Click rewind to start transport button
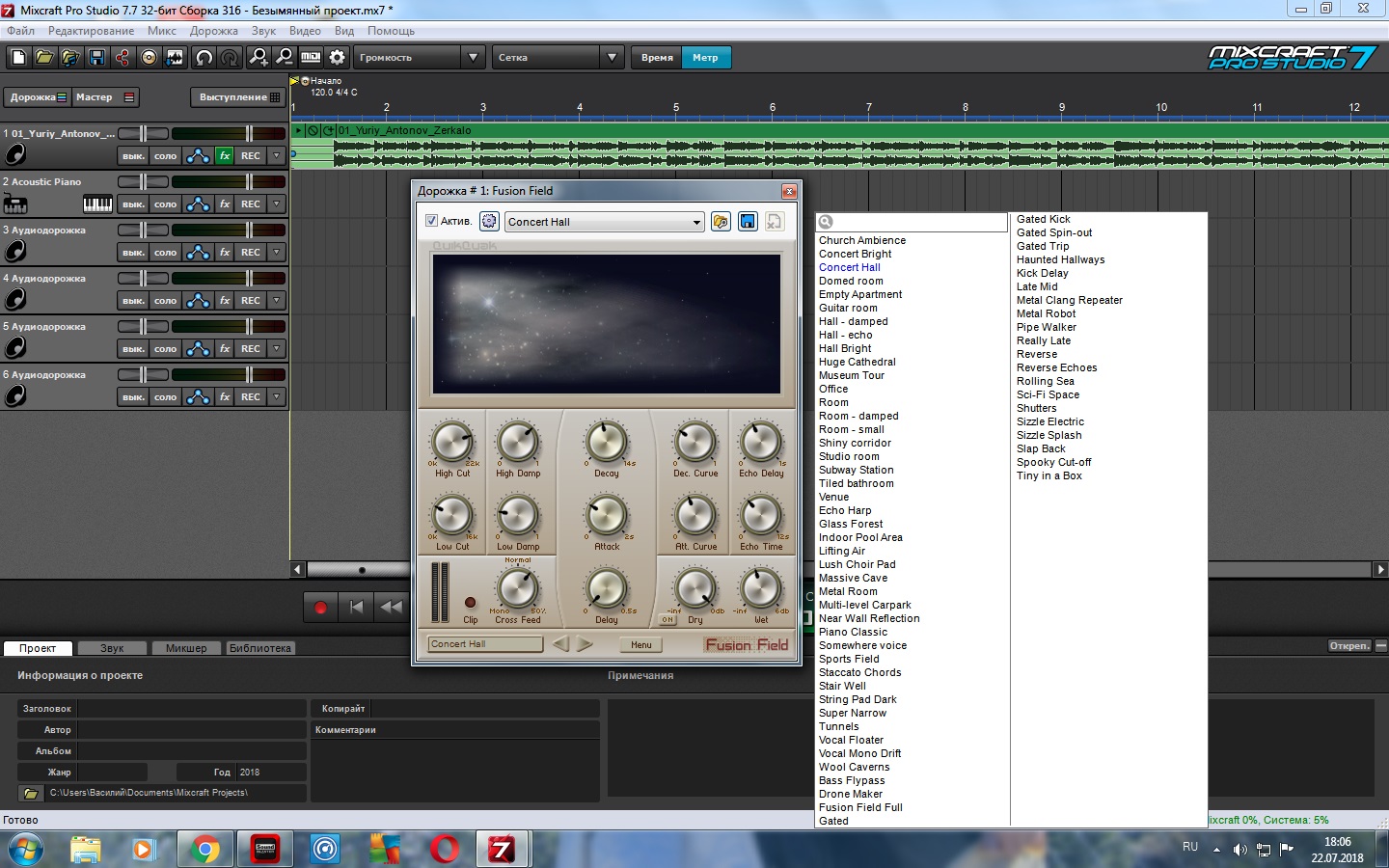 coord(356,607)
